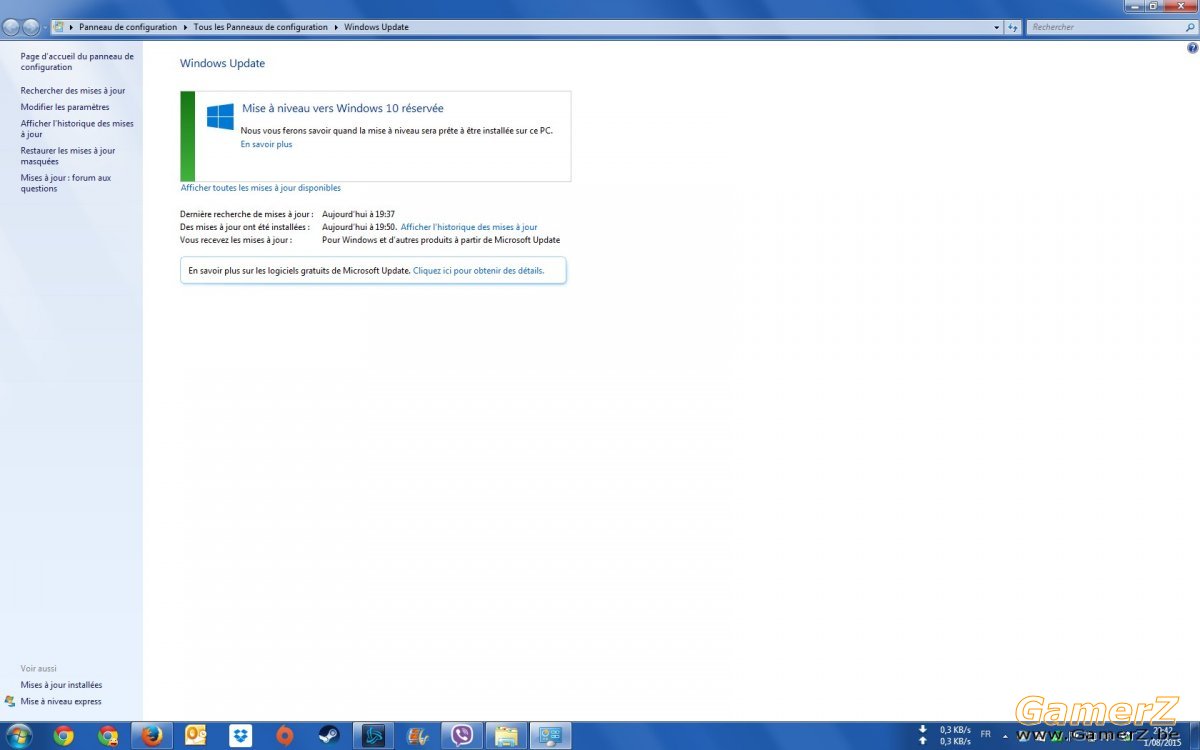This screenshot has width=1200, height=750.
Task: Expand arrow before Windows Update breadcrumb
Action: pos(336,27)
